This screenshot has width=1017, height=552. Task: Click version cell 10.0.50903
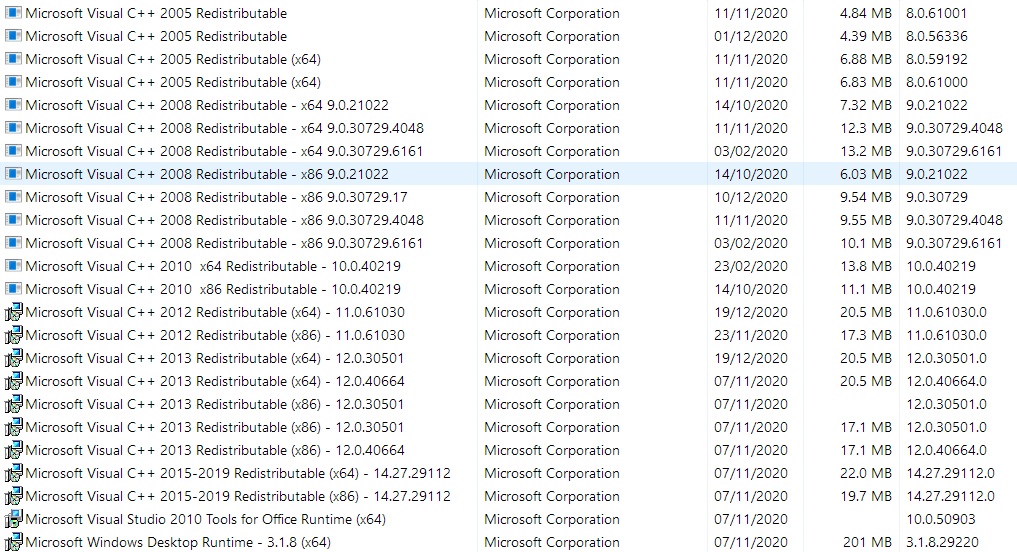coord(940,520)
